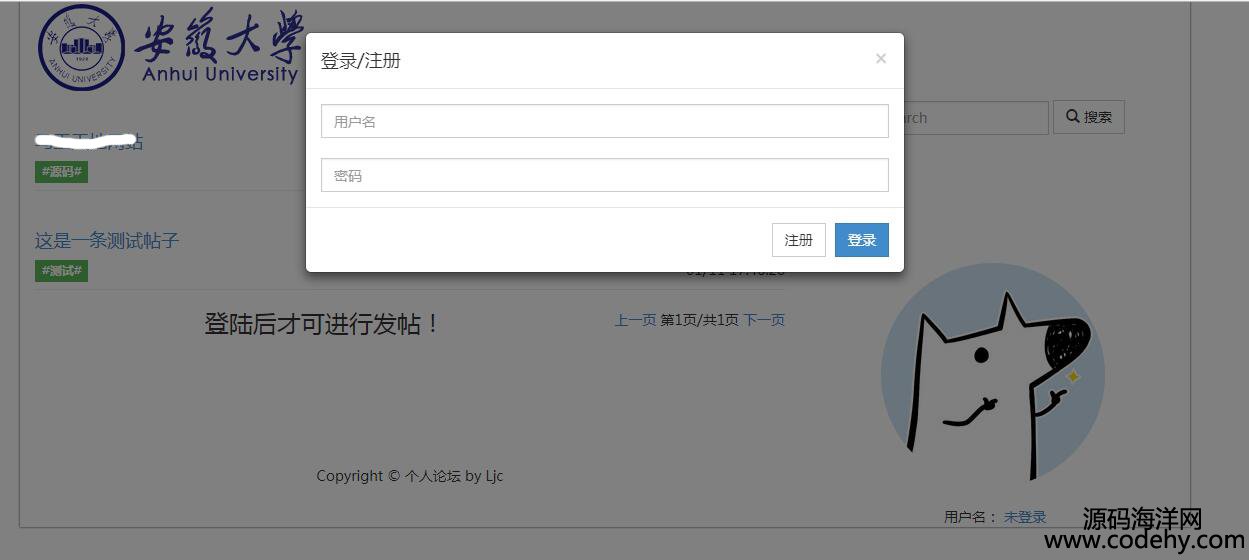Click the 搜索 search button
Image resolution: width=1249 pixels, height=560 pixels.
(x=1089, y=117)
